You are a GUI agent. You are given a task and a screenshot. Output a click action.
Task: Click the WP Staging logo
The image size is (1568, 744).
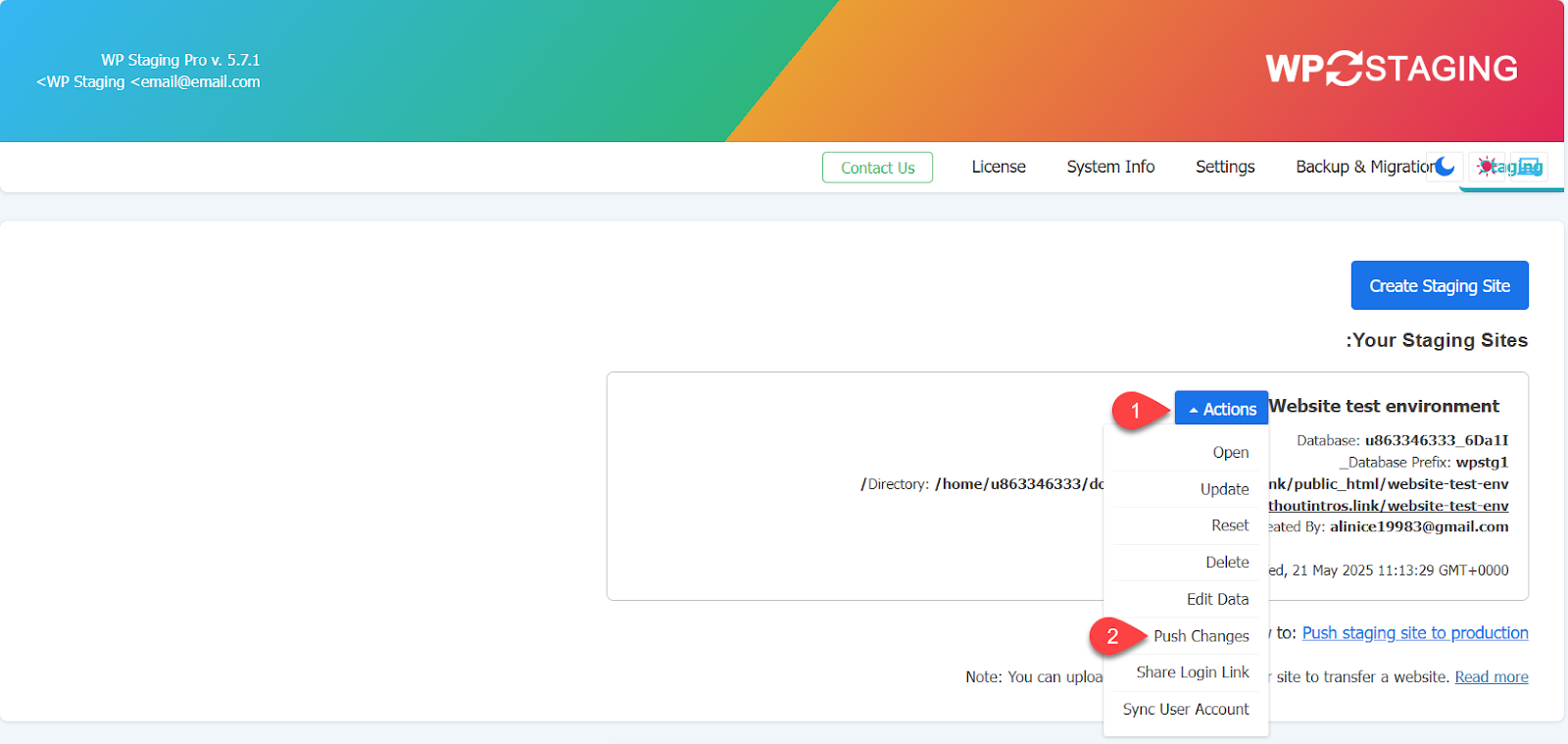1391,69
